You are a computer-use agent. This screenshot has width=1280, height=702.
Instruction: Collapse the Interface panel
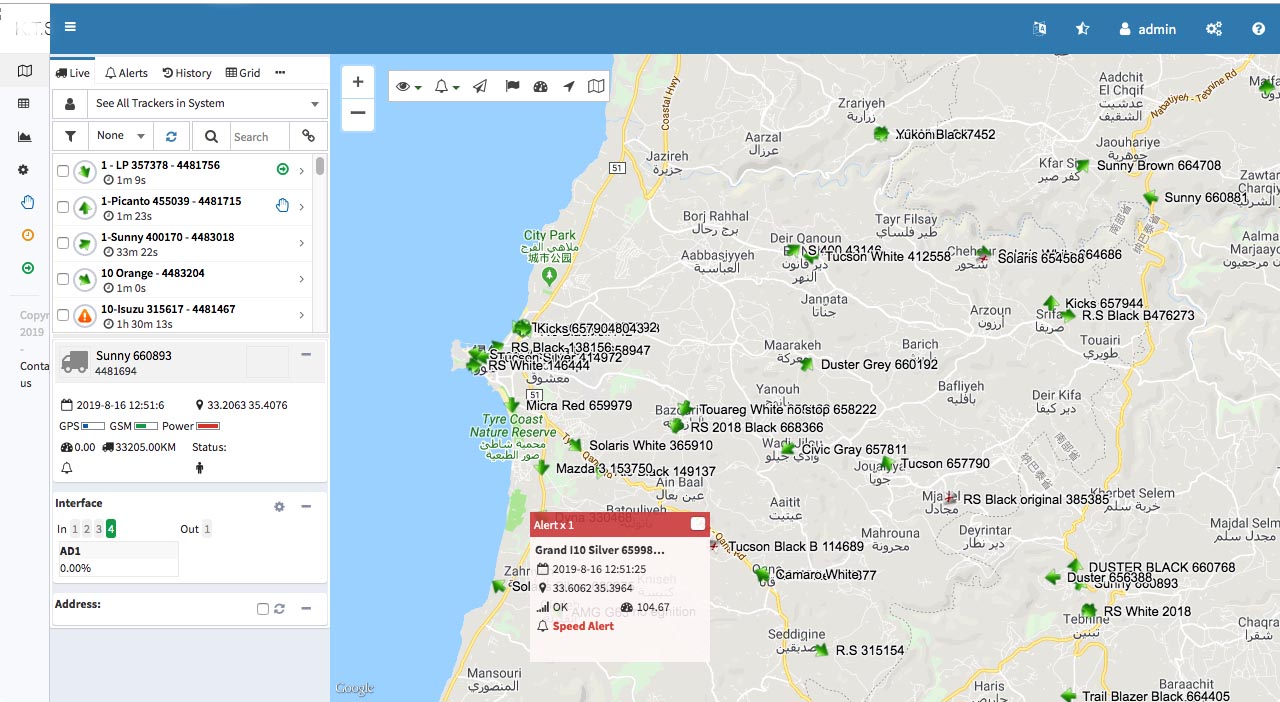(x=306, y=506)
